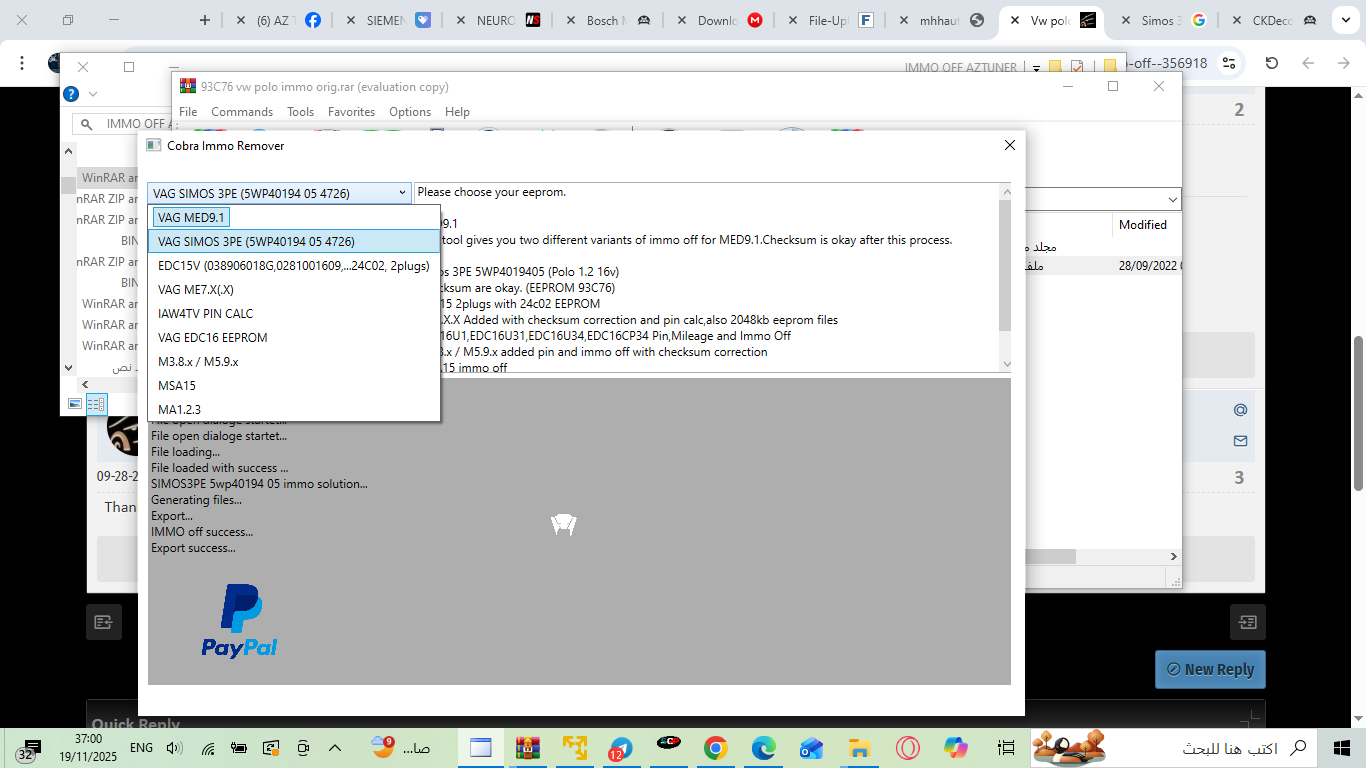Click New Reply button on the forum
The image size is (1366, 768).
point(1210,669)
